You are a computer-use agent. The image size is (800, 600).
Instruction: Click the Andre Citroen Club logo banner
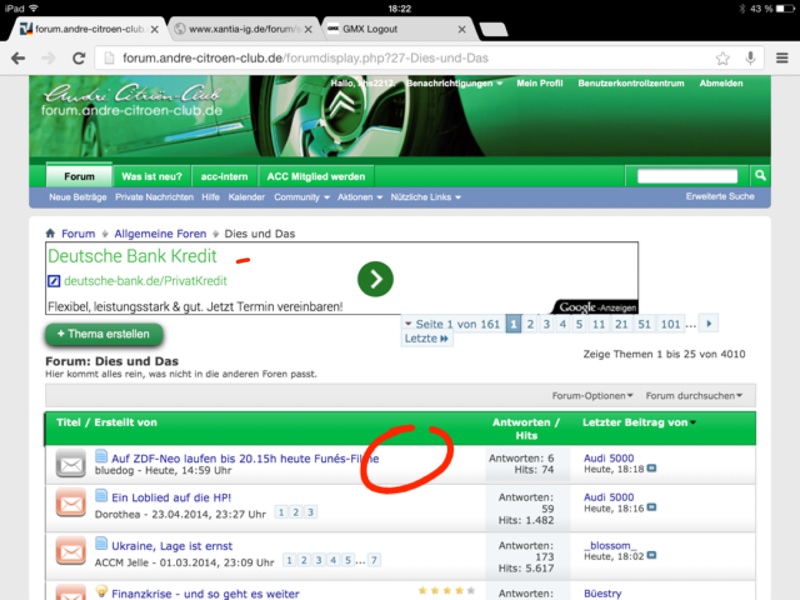click(132, 101)
